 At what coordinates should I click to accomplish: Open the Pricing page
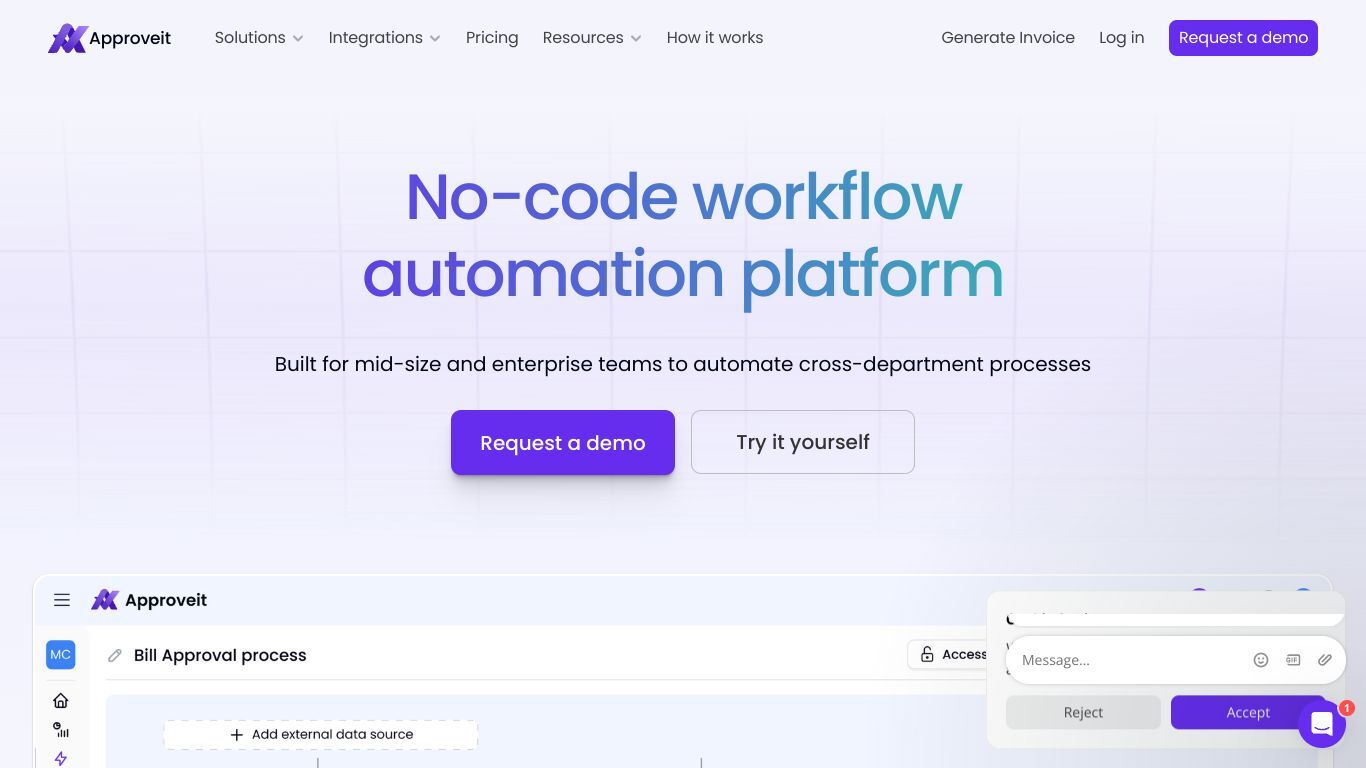coord(492,38)
